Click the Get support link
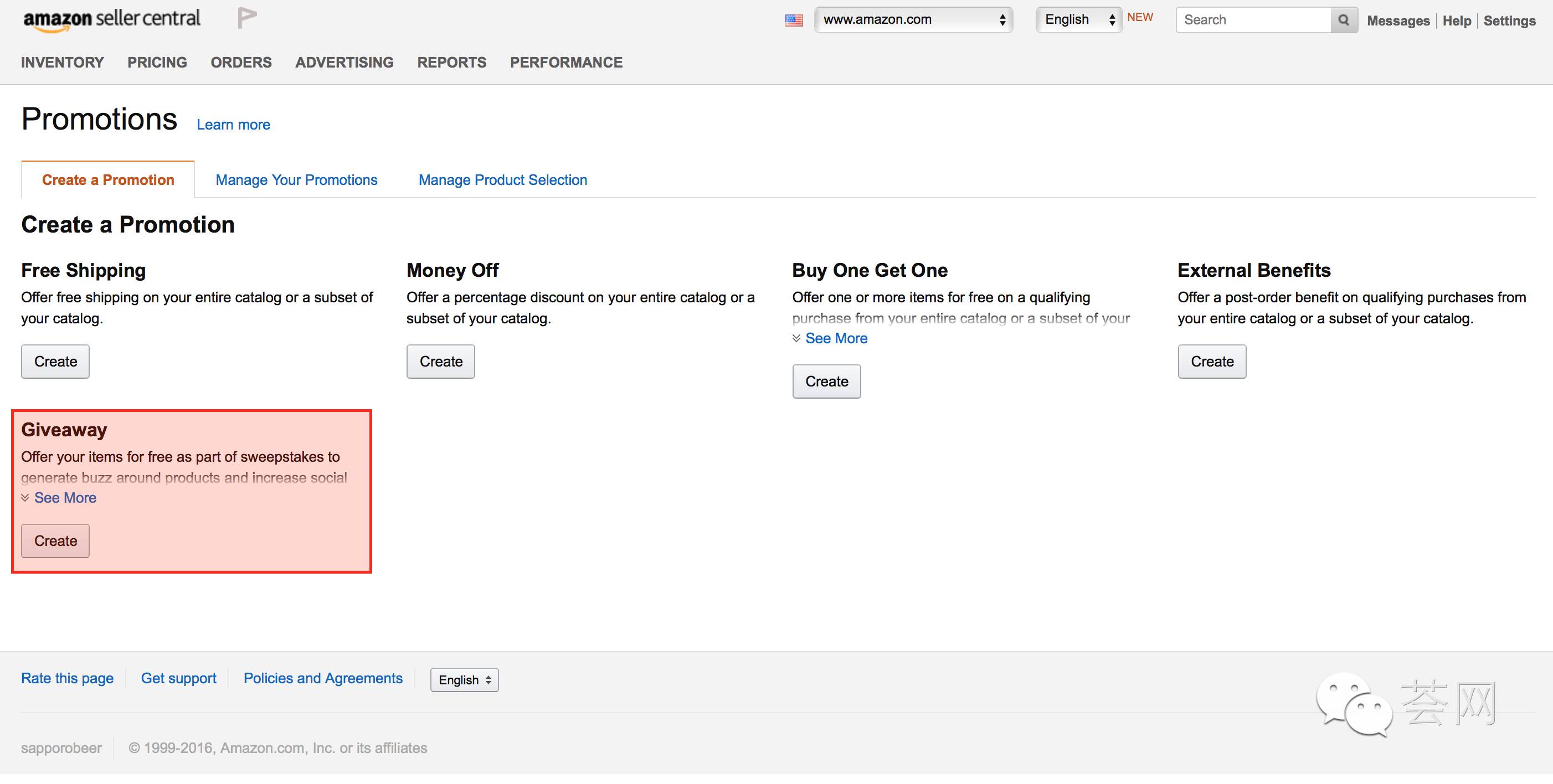1553x784 pixels. tap(178, 678)
